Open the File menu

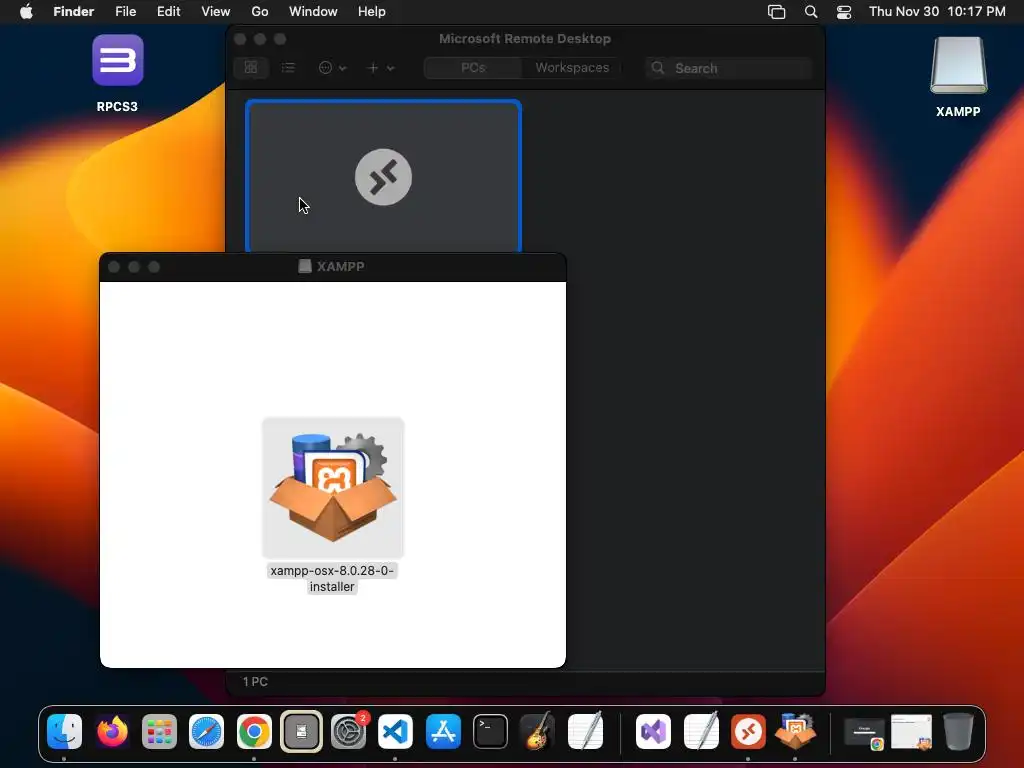(125, 12)
